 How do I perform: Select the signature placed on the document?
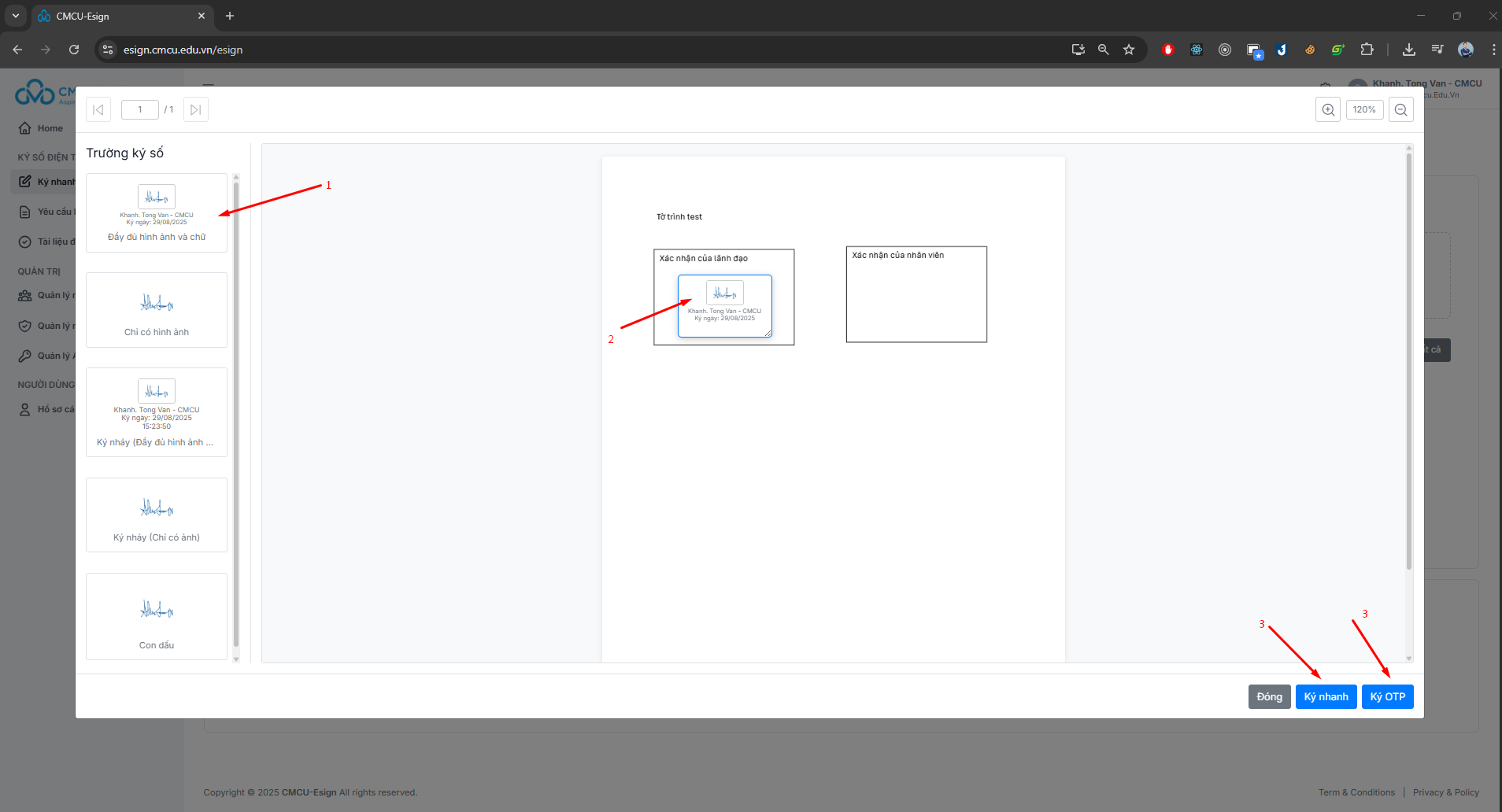(725, 306)
